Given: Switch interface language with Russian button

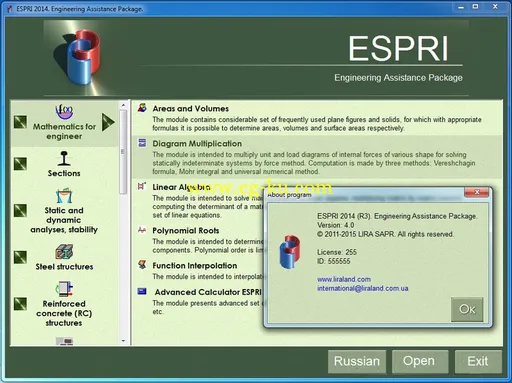Looking at the screenshot, I should [357, 361].
